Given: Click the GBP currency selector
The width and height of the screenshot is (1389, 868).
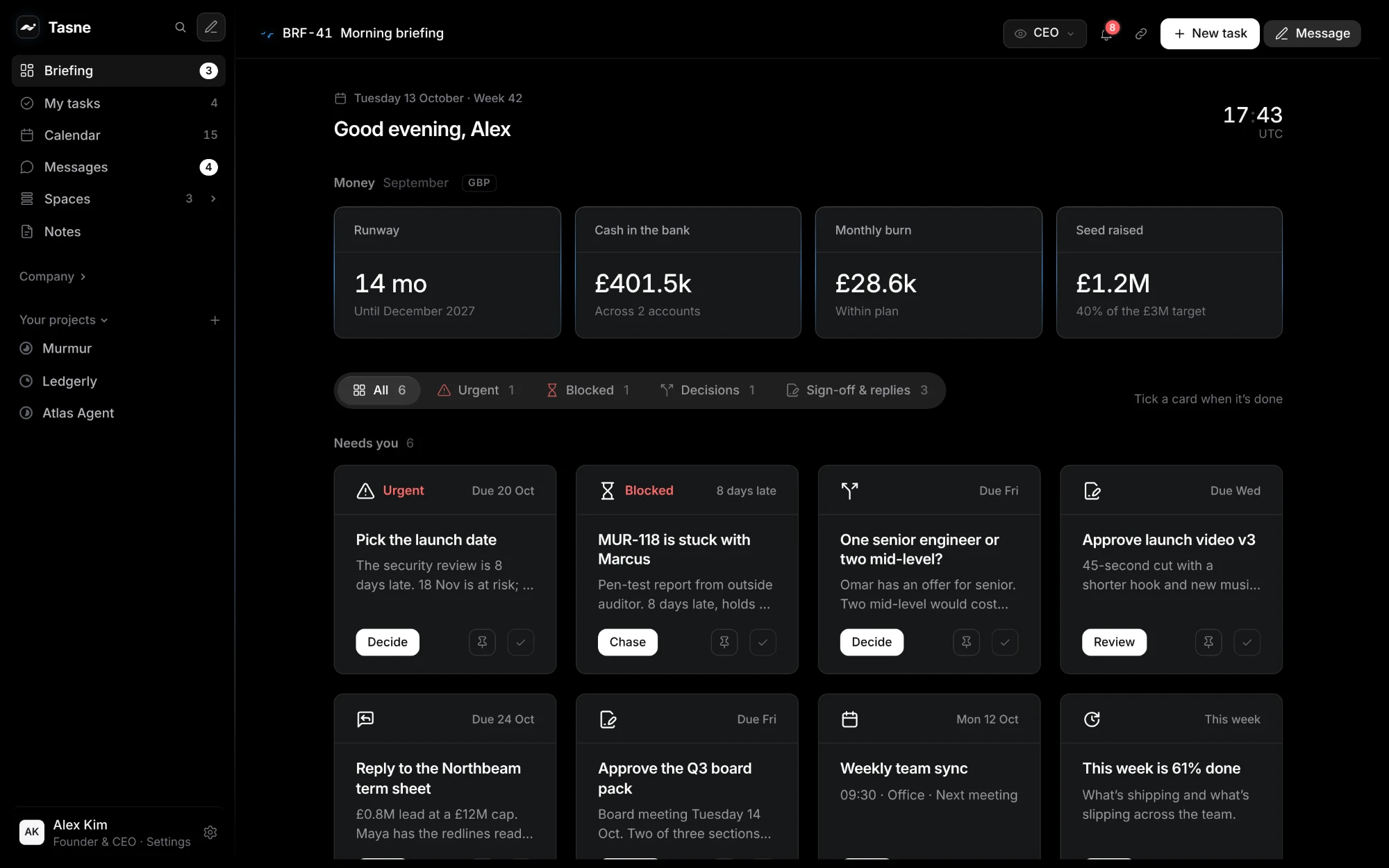Looking at the screenshot, I should 479,183.
